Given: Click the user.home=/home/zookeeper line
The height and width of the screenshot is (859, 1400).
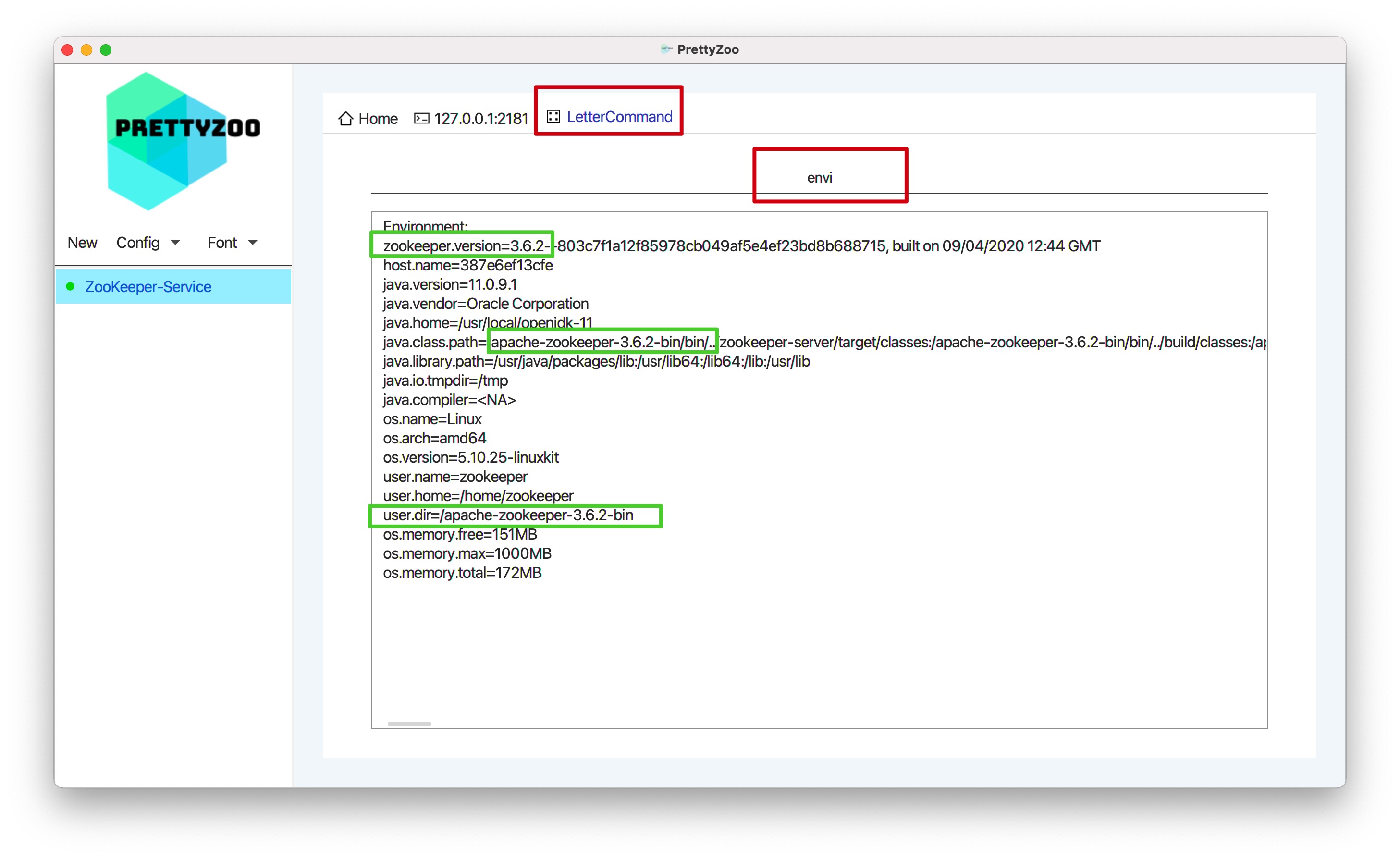Looking at the screenshot, I should tap(479, 496).
